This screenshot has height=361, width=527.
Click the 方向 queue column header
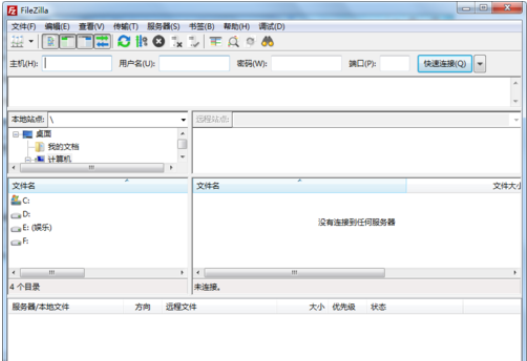coord(143,307)
